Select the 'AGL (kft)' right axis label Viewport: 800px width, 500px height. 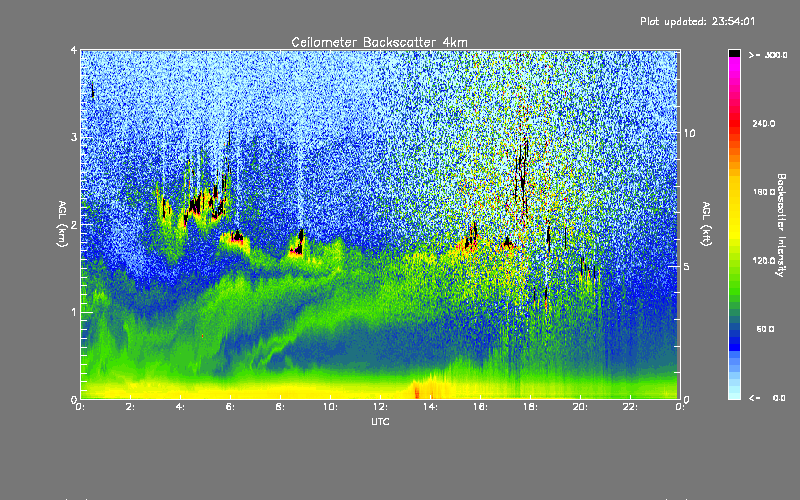[706, 224]
